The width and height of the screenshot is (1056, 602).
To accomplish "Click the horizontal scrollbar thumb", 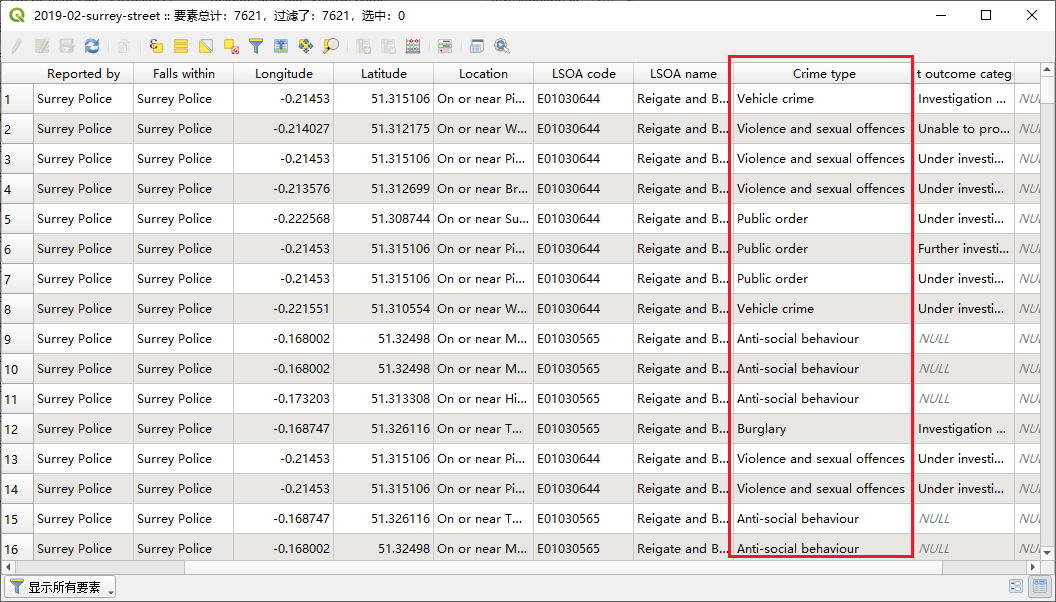I will point(100,567).
